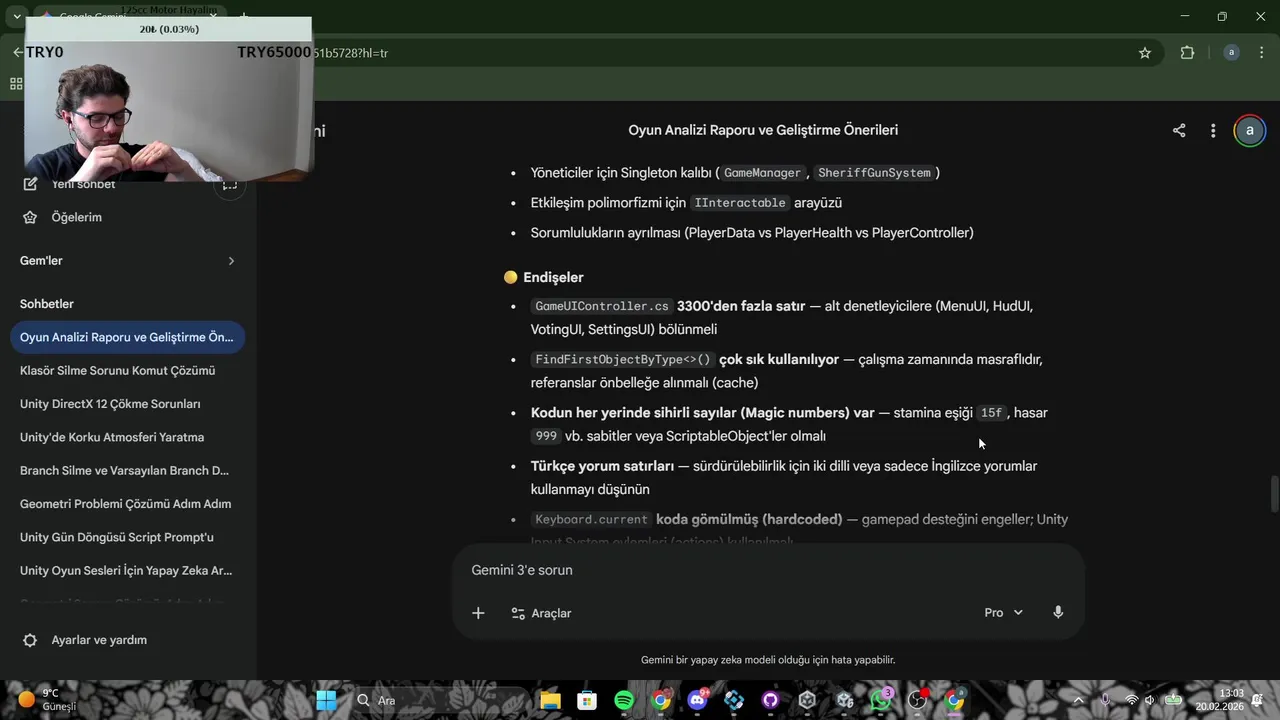Click the conversation title Oyun Analizi Raporu
Image resolution: width=1280 pixels, height=720 pixels.
(763, 130)
